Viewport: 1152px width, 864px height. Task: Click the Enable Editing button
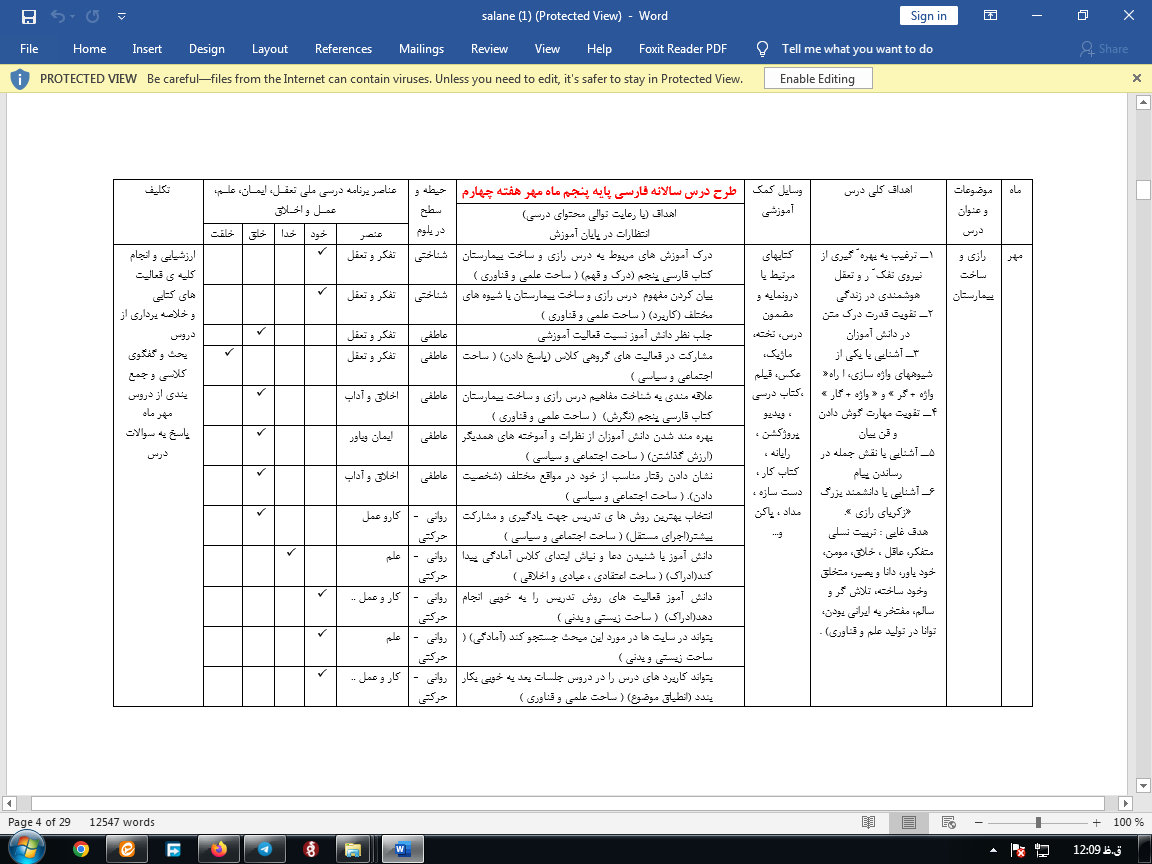[x=817, y=77]
